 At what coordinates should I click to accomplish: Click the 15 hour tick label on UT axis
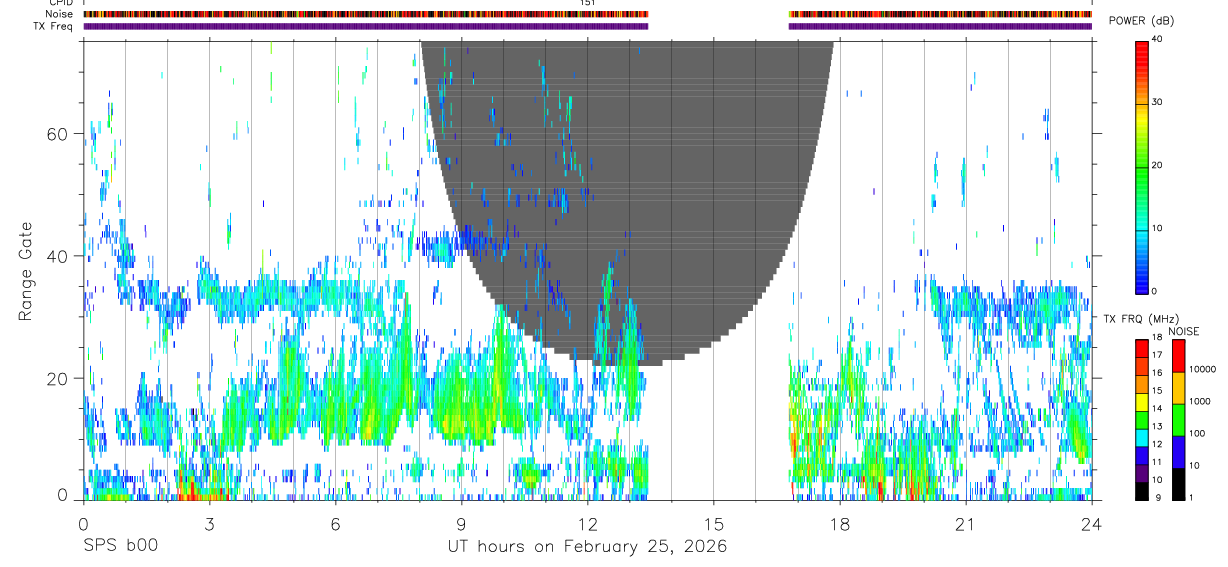click(713, 524)
